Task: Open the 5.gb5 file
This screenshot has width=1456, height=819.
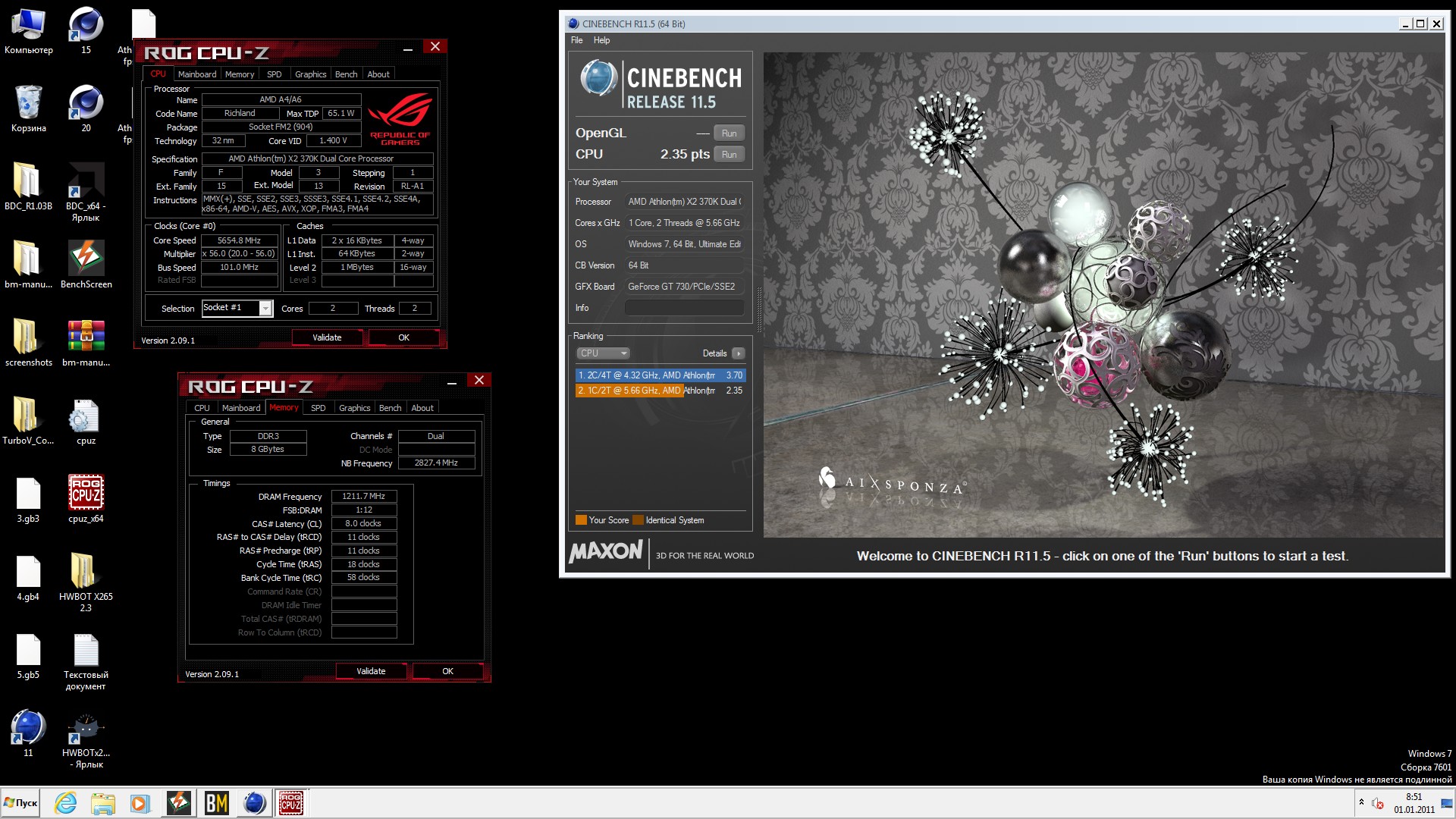Action: pos(28,655)
